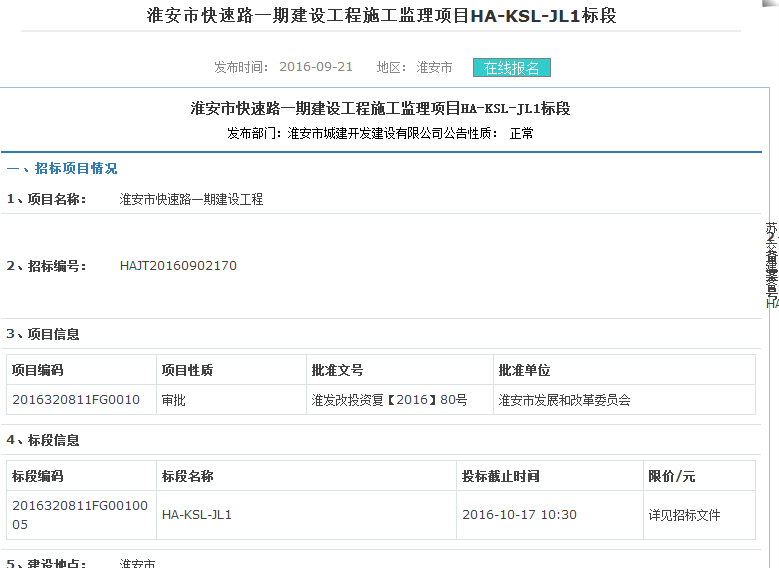Click the 审批 project nature cell
The height and width of the screenshot is (568, 779).
click(x=174, y=400)
